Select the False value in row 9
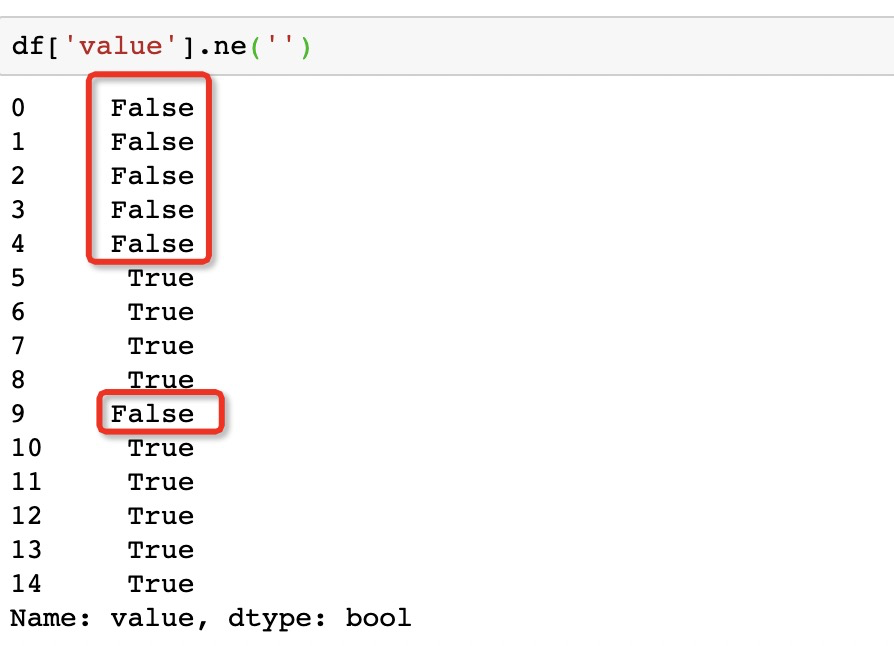The width and height of the screenshot is (894, 646). point(152,414)
